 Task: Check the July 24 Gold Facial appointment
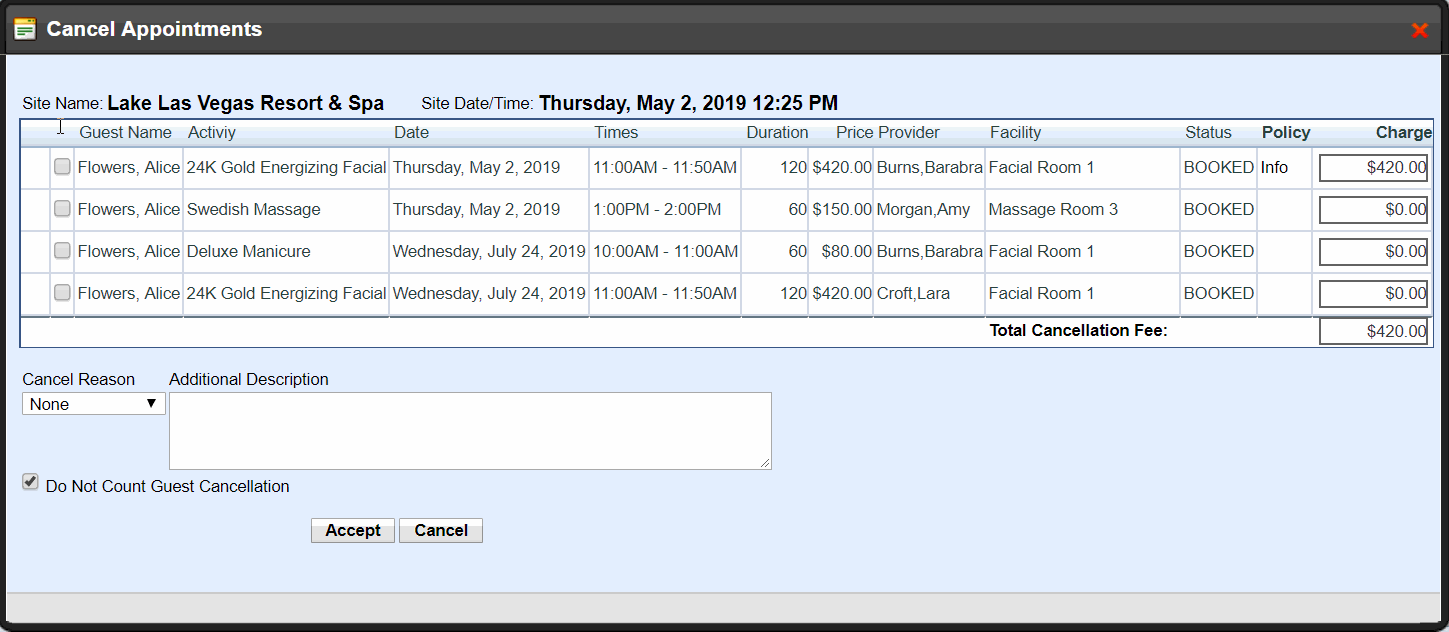(62, 293)
